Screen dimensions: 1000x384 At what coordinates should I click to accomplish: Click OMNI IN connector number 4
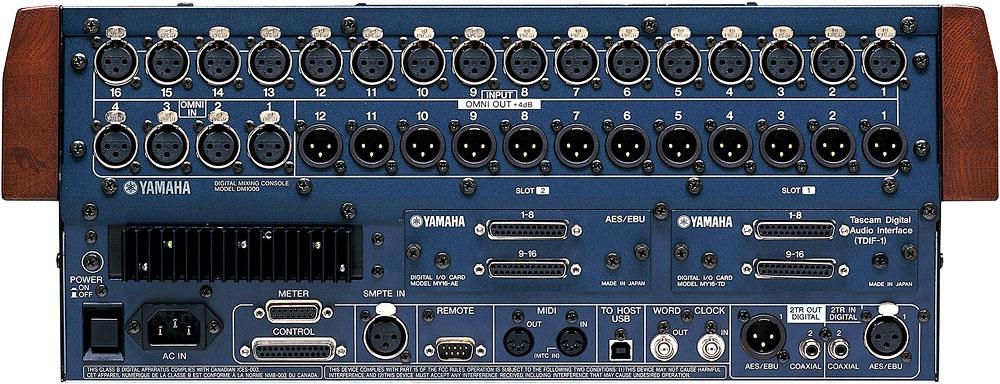(x=116, y=145)
